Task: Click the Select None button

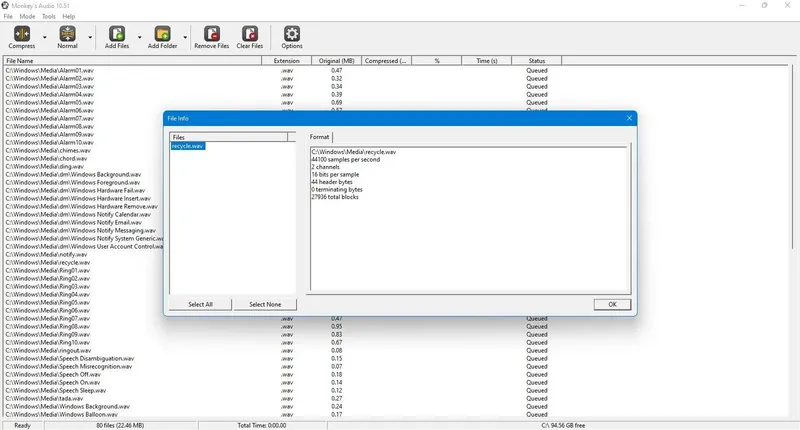Action: click(x=265, y=305)
